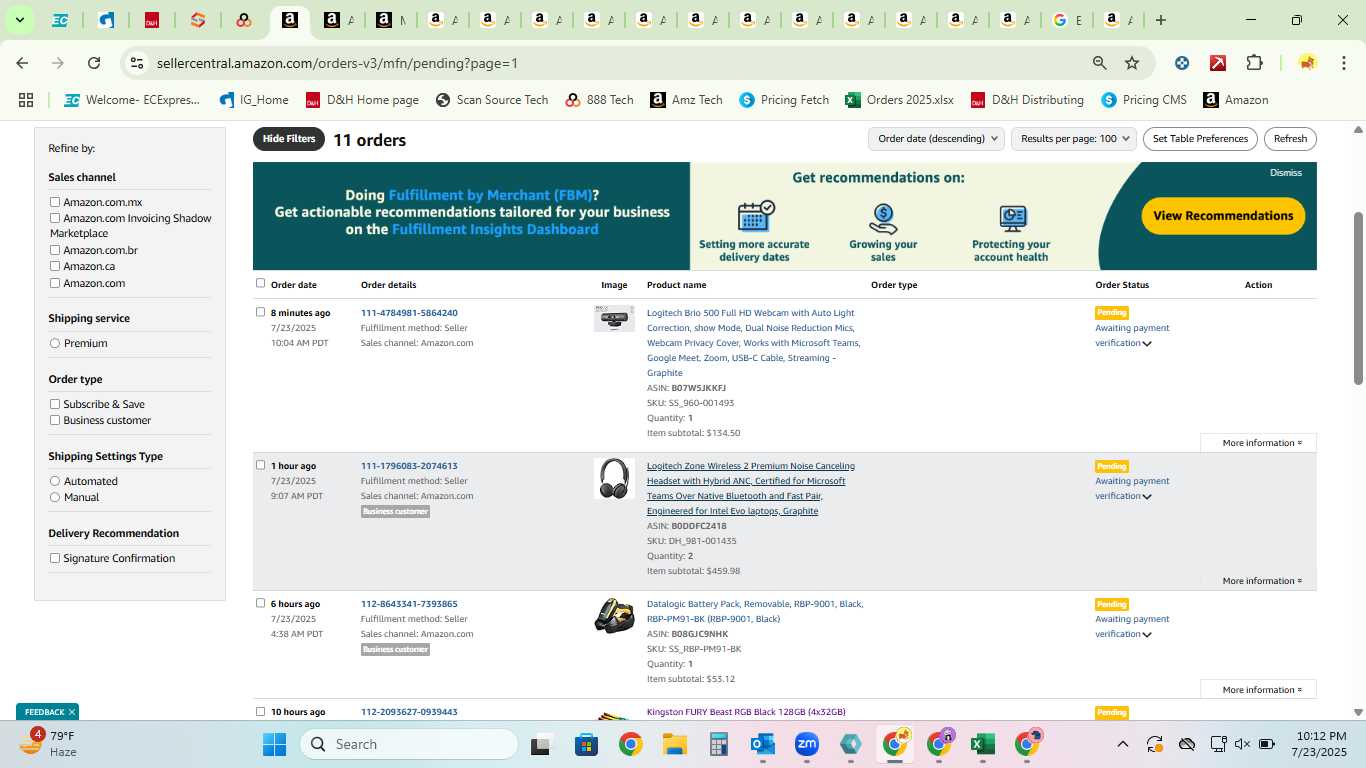Check the Amazon.com.mx sales channel
The height and width of the screenshot is (768, 1366).
point(55,202)
